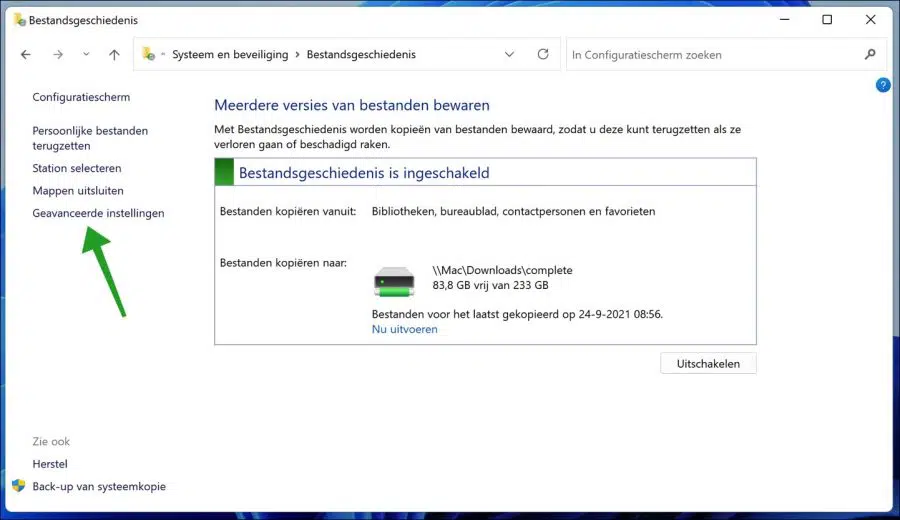Image resolution: width=900 pixels, height=520 pixels.
Task: Go back with the Back arrow
Action: [x=26, y=55]
